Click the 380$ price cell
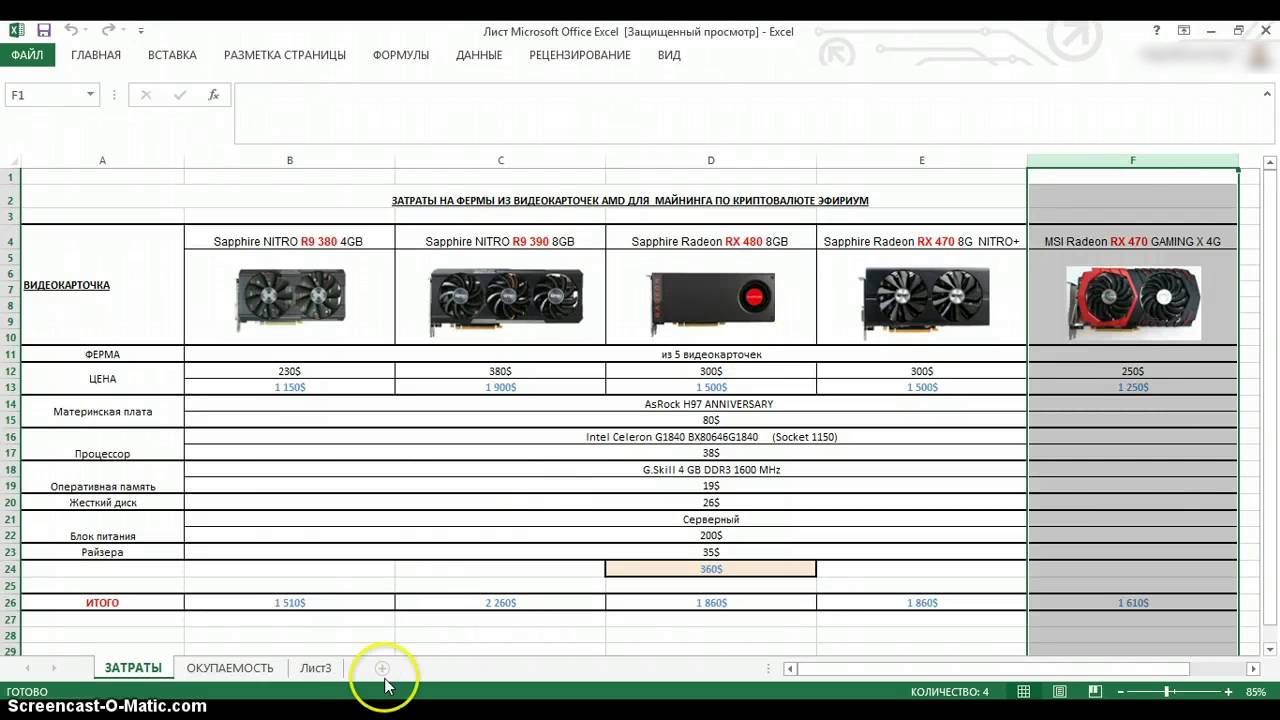The width and height of the screenshot is (1280, 720). [x=500, y=371]
